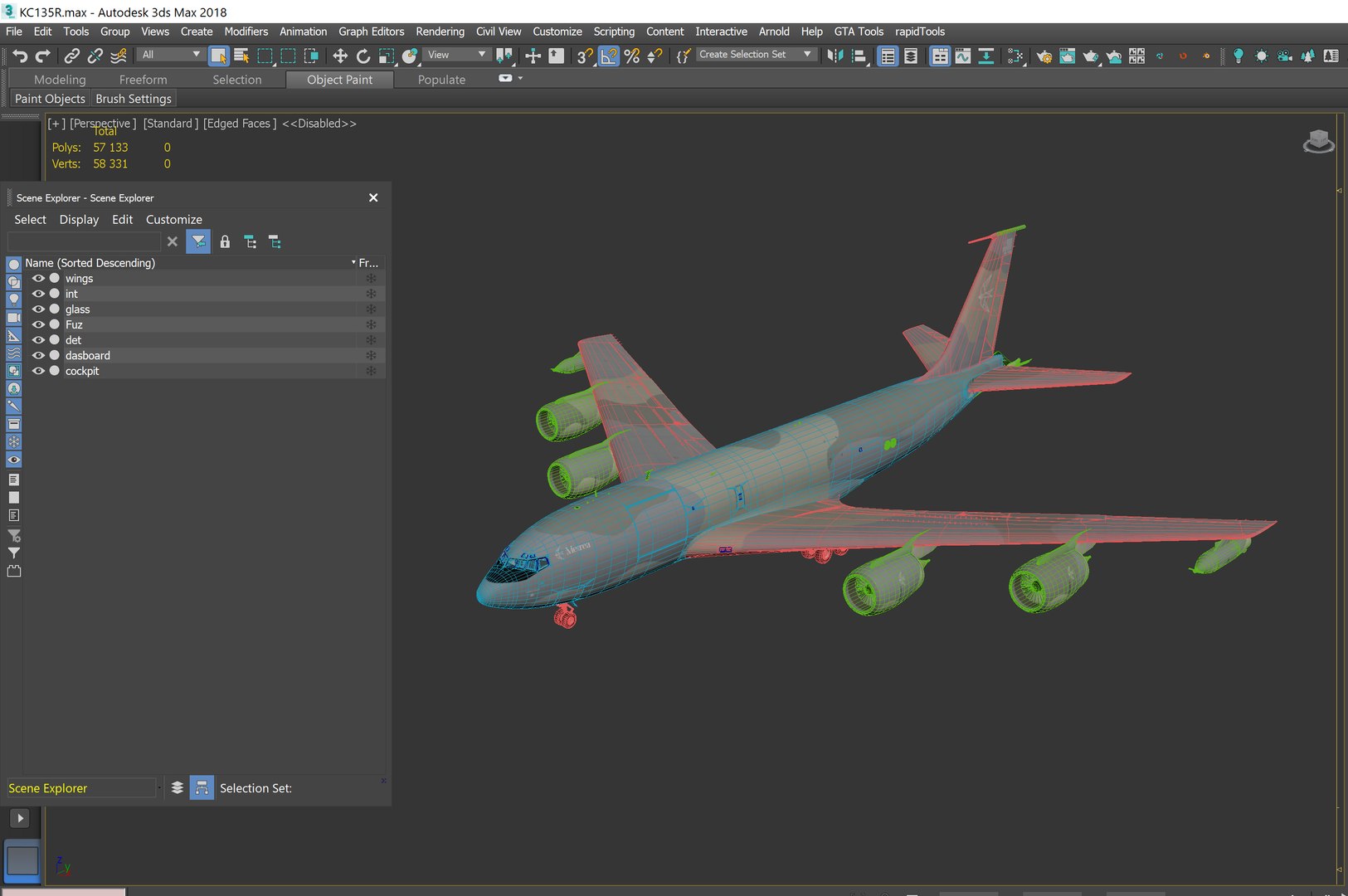Screen dimensions: 1348x896
Task: Open the Curve Editor icon
Action: click(x=963, y=56)
